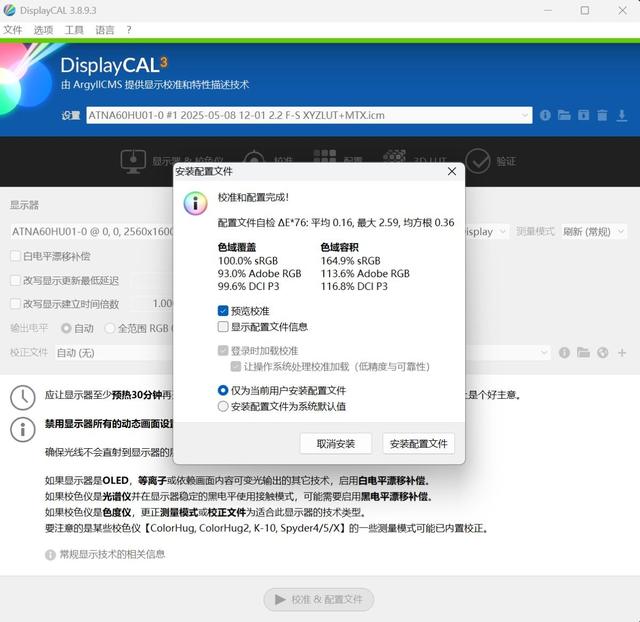Open the display ATNA60HU01-0 dropdown
The image size is (640, 622).
(92, 232)
